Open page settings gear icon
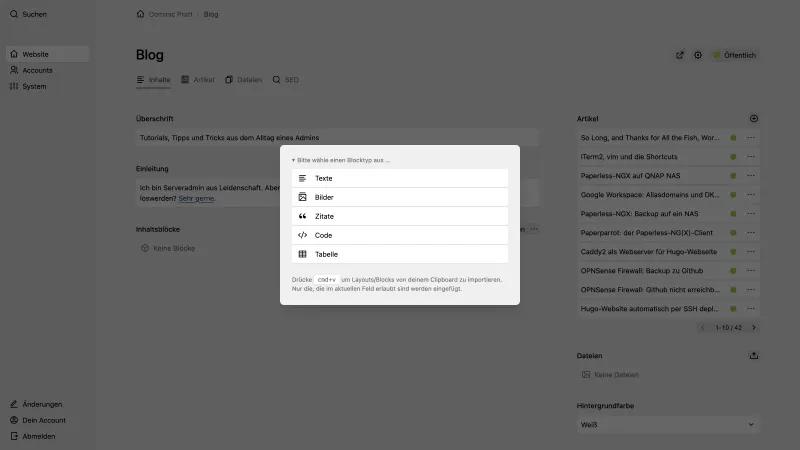800x450 pixels. tap(698, 55)
